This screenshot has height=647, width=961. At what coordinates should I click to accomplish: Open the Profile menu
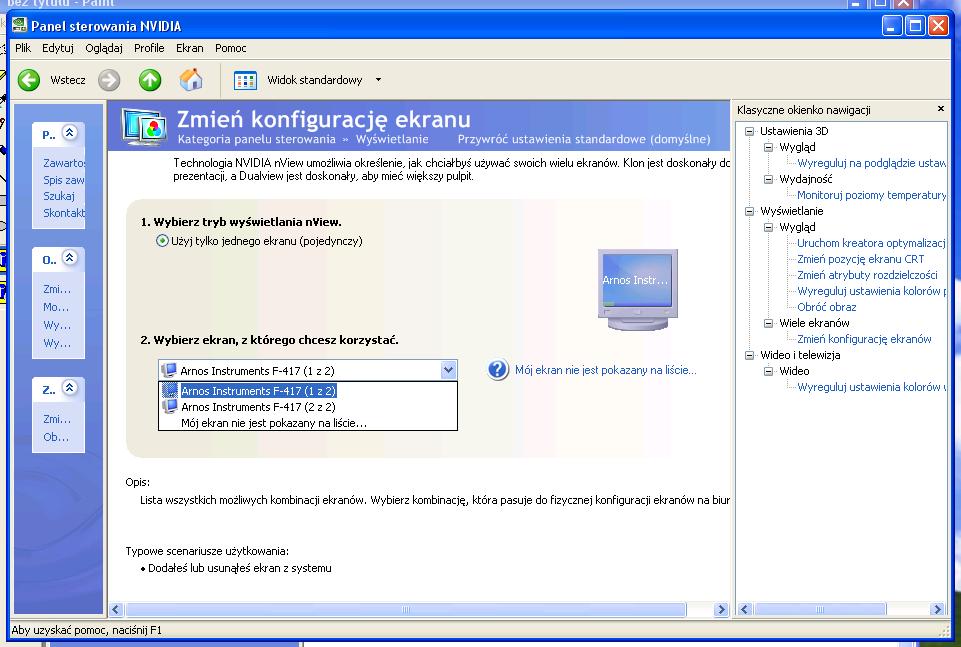[149, 48]
